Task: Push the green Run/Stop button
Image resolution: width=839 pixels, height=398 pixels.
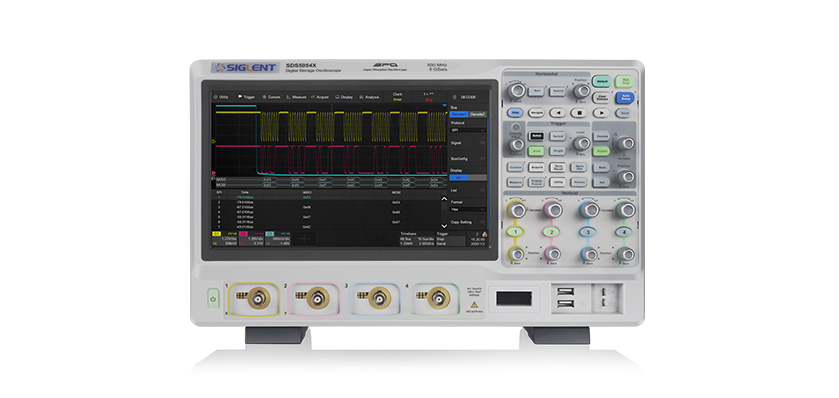Action: 624,81
